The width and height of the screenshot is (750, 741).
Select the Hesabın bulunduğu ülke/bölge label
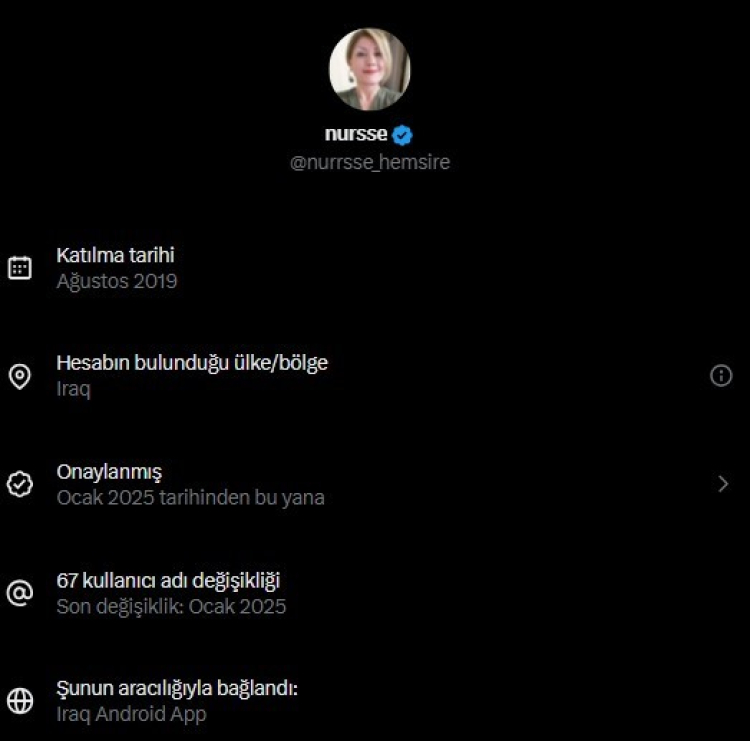[x=192, y=363]
